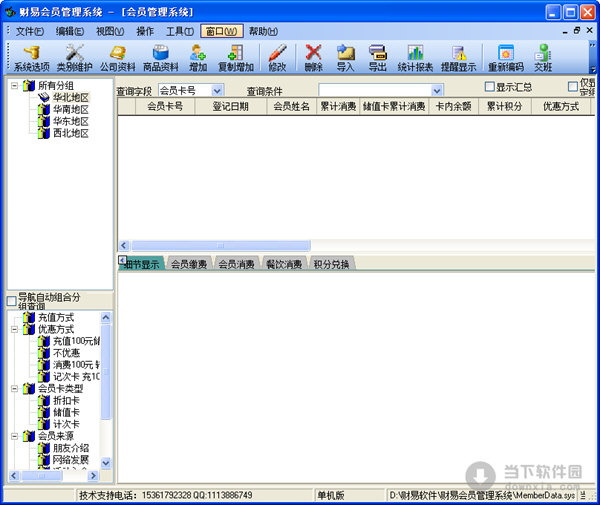Screen dimensions: 600x505
Task: Select 计次卡 card type
Action: click(x=66, y=424)
